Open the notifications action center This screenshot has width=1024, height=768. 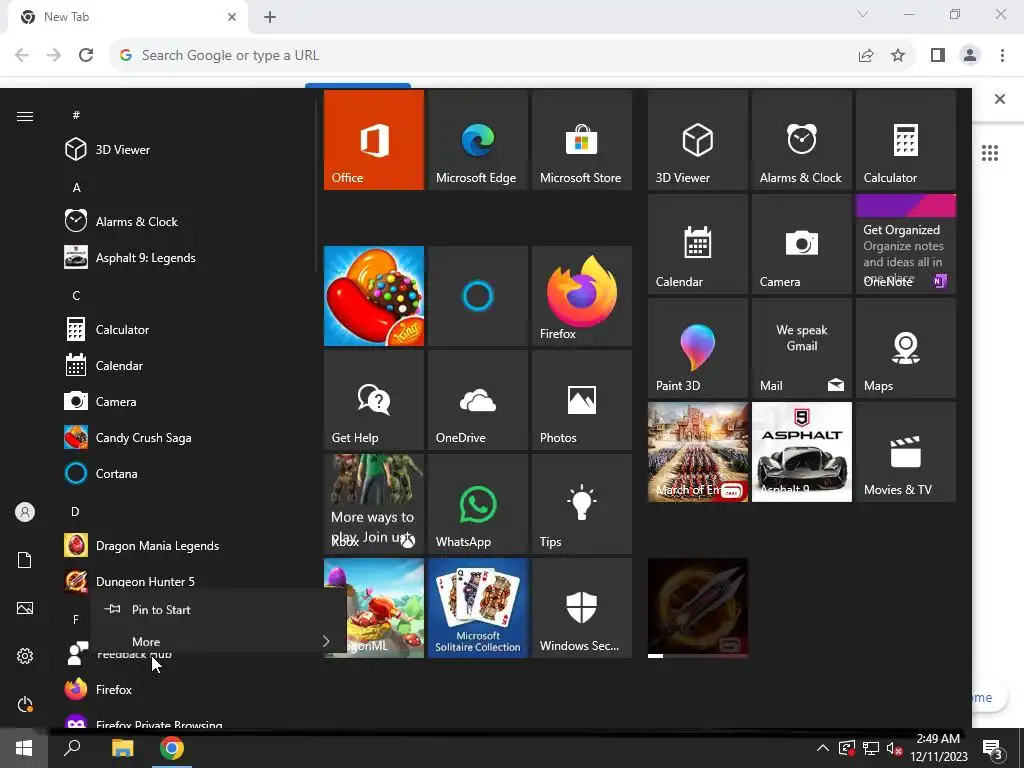click(993, 749)
